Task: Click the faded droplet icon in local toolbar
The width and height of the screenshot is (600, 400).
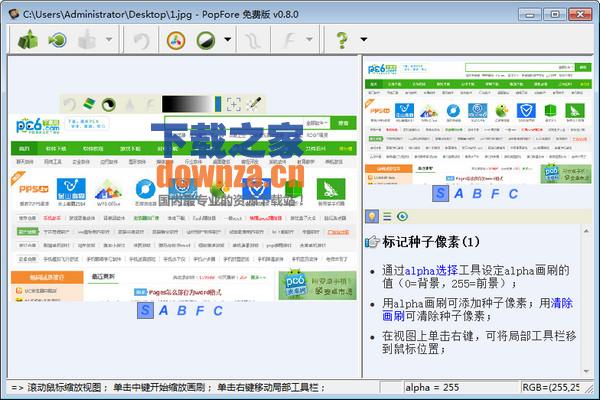Action: [130, 104]
